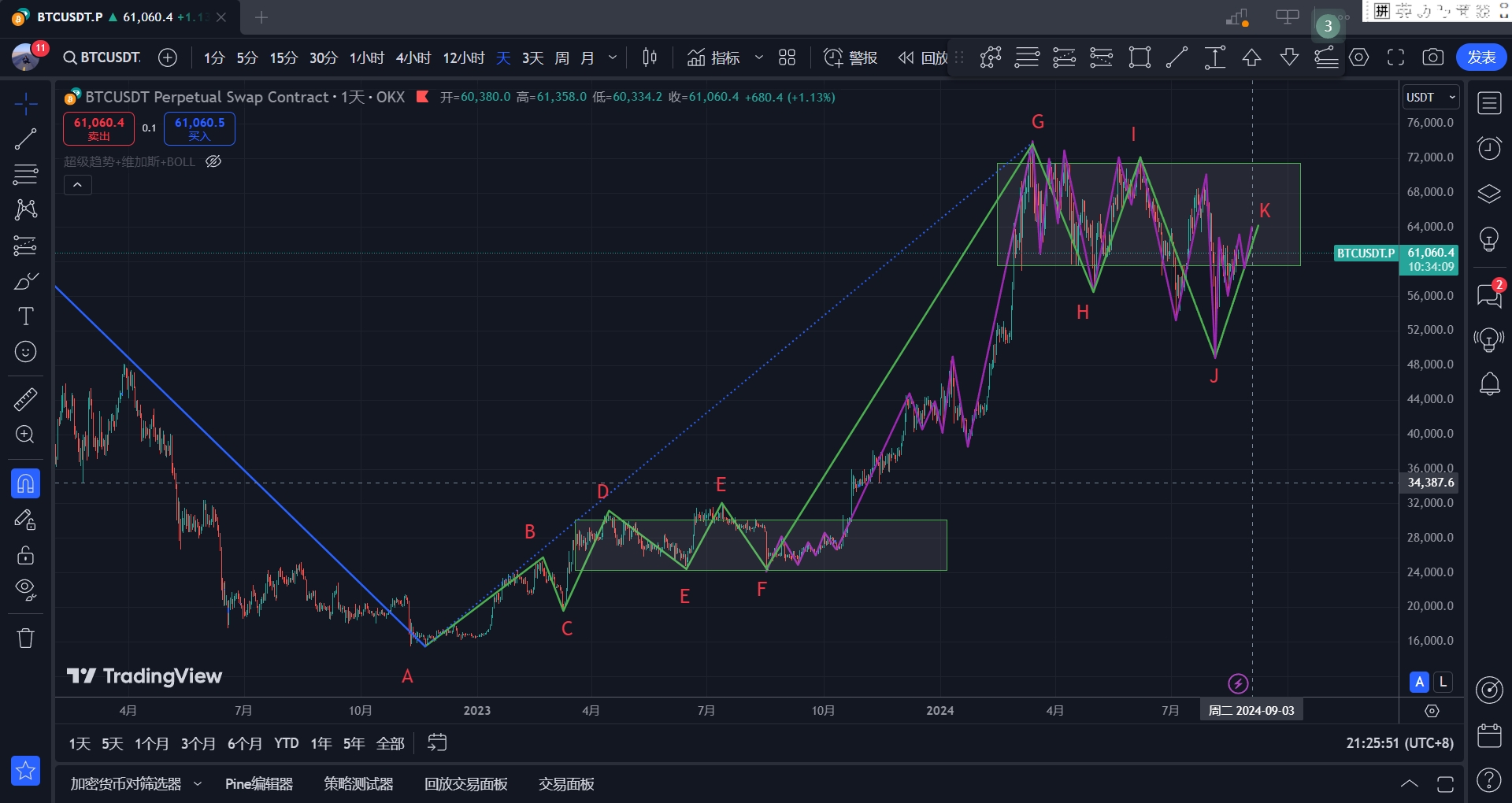Screen dimensions: 1512x803
Task: Set the date range to 1个月
Action: (x=152, y=743)
